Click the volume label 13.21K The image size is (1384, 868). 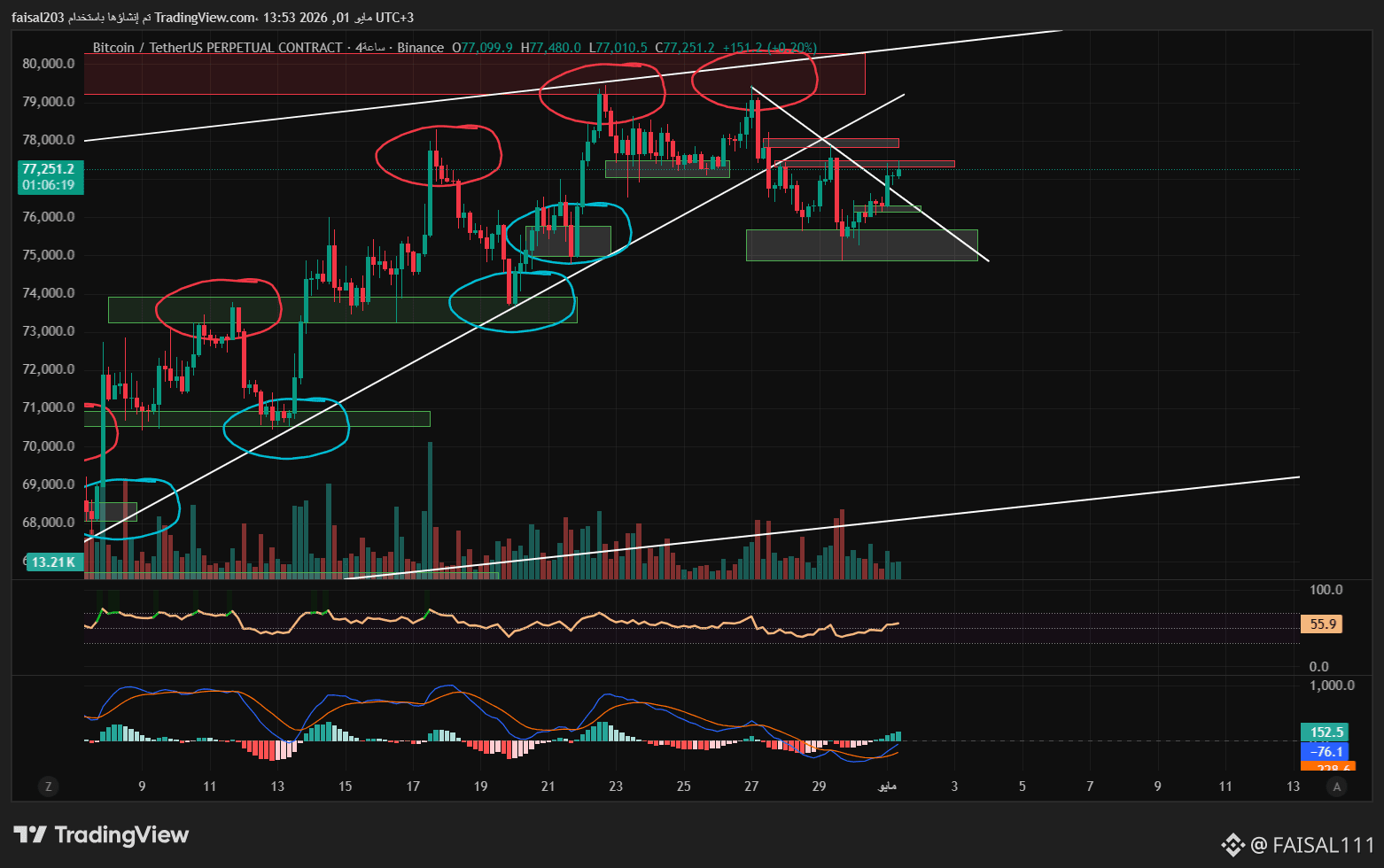[54, 562]
